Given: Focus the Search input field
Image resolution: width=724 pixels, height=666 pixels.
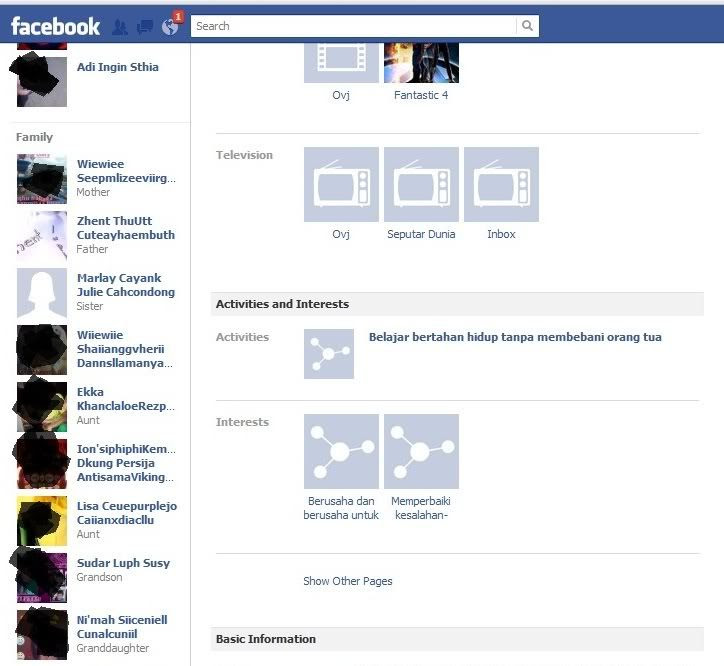Looking at the screenshot, I should coord(354,26).
